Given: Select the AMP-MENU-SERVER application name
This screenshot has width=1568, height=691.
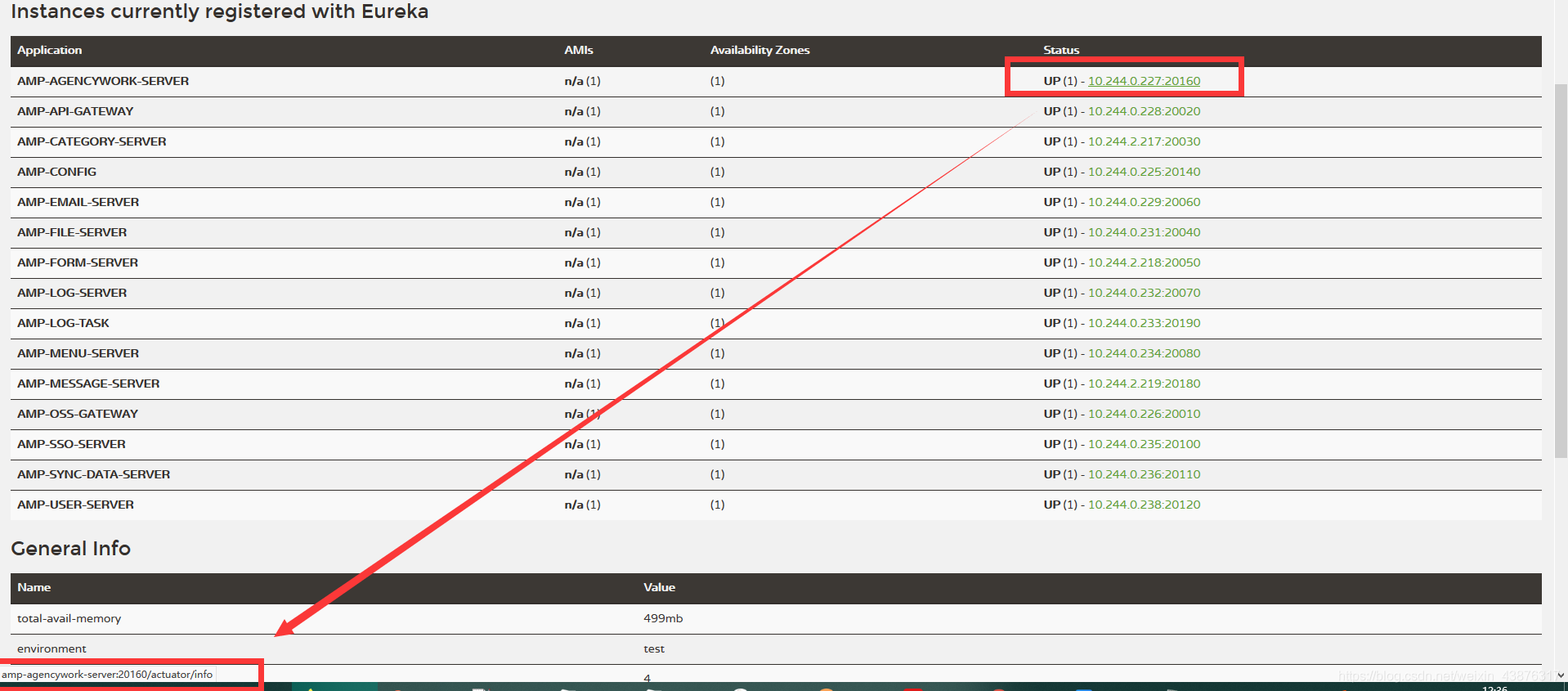Looking at the screenshot, I should [78, 353].
